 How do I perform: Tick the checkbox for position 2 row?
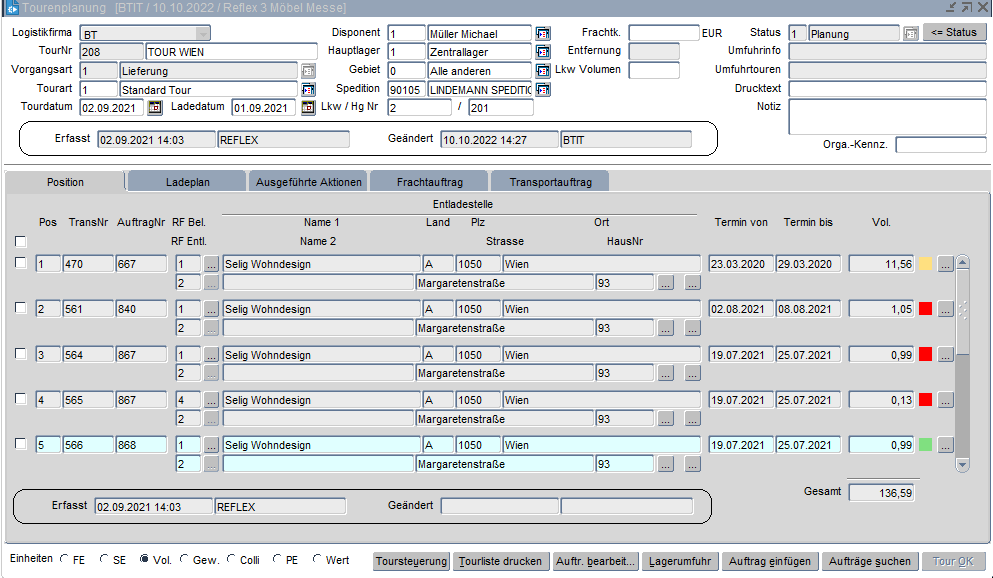[21, 308]
